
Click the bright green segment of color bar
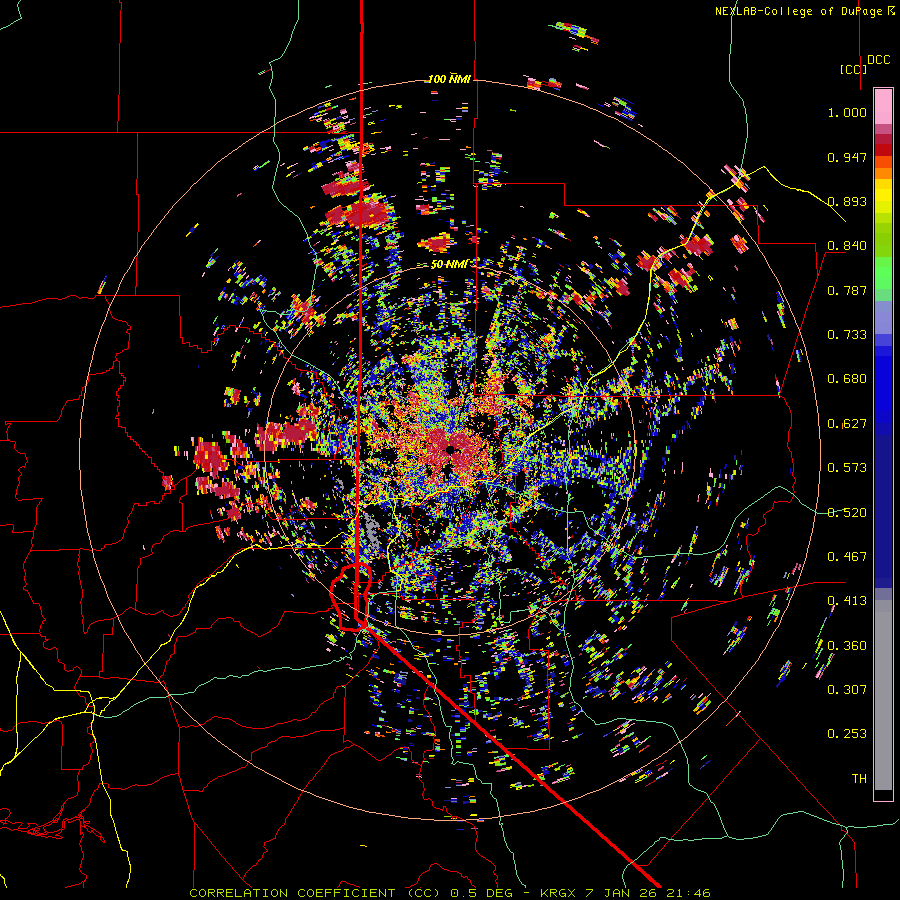[883, 273]
